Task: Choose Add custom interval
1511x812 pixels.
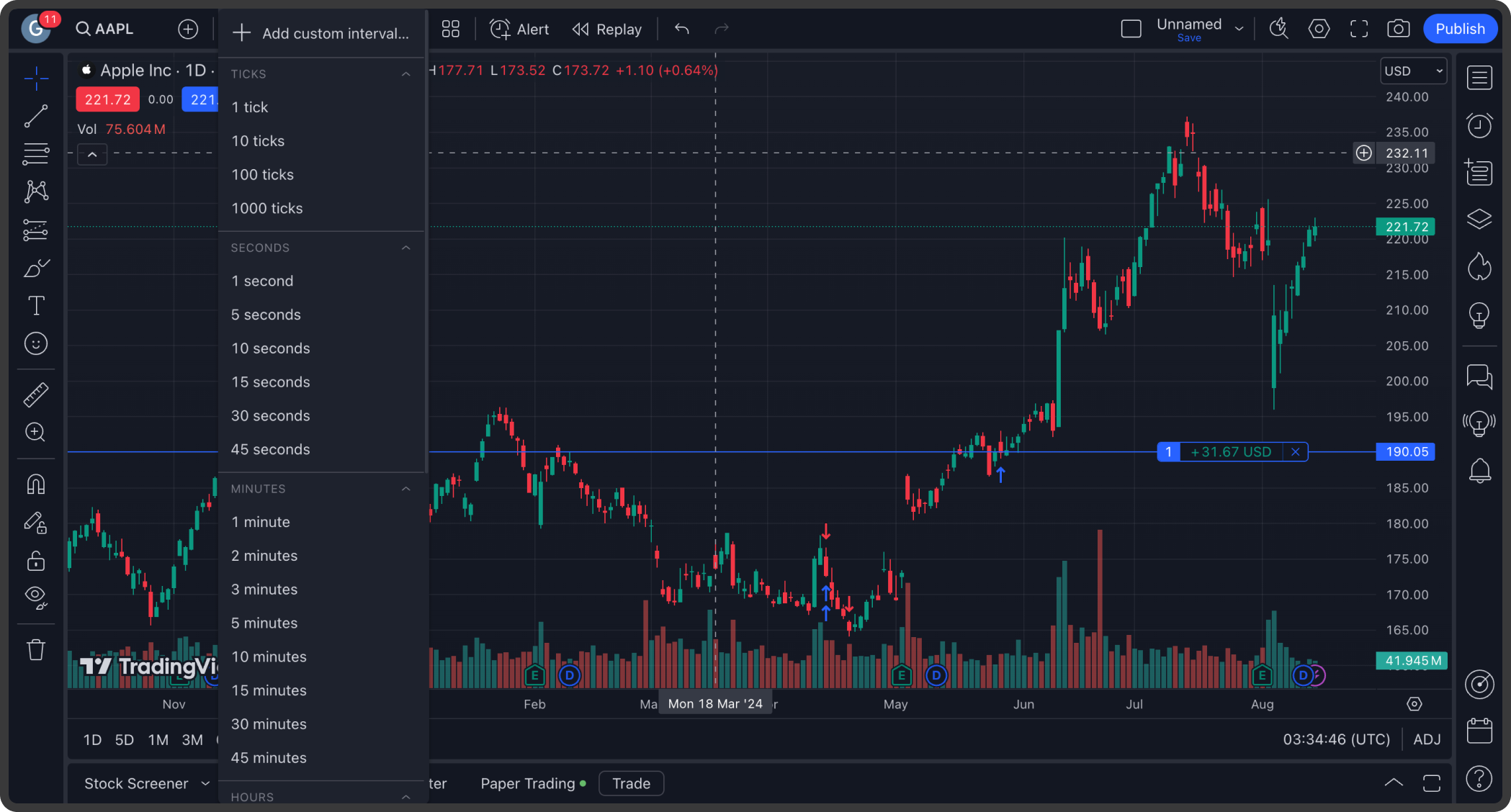Action: [x=322, y=33]
